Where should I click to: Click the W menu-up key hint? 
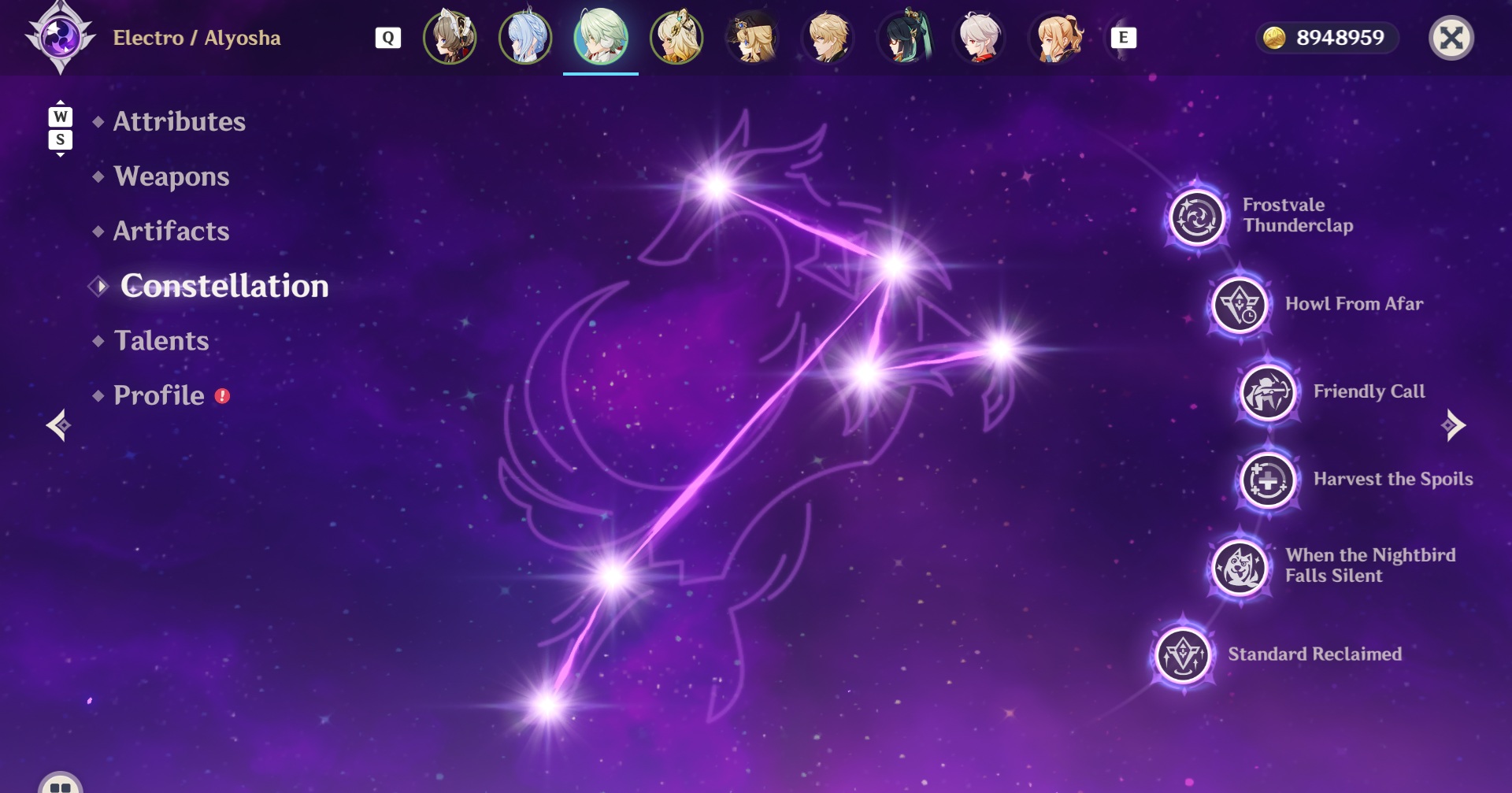61,117
